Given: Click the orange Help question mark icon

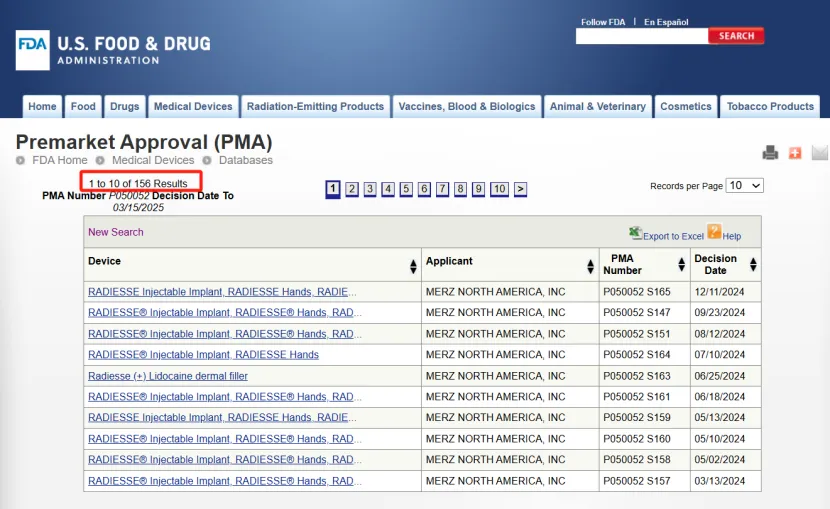Looking at the screenshot, I should (x=714, y=231).
